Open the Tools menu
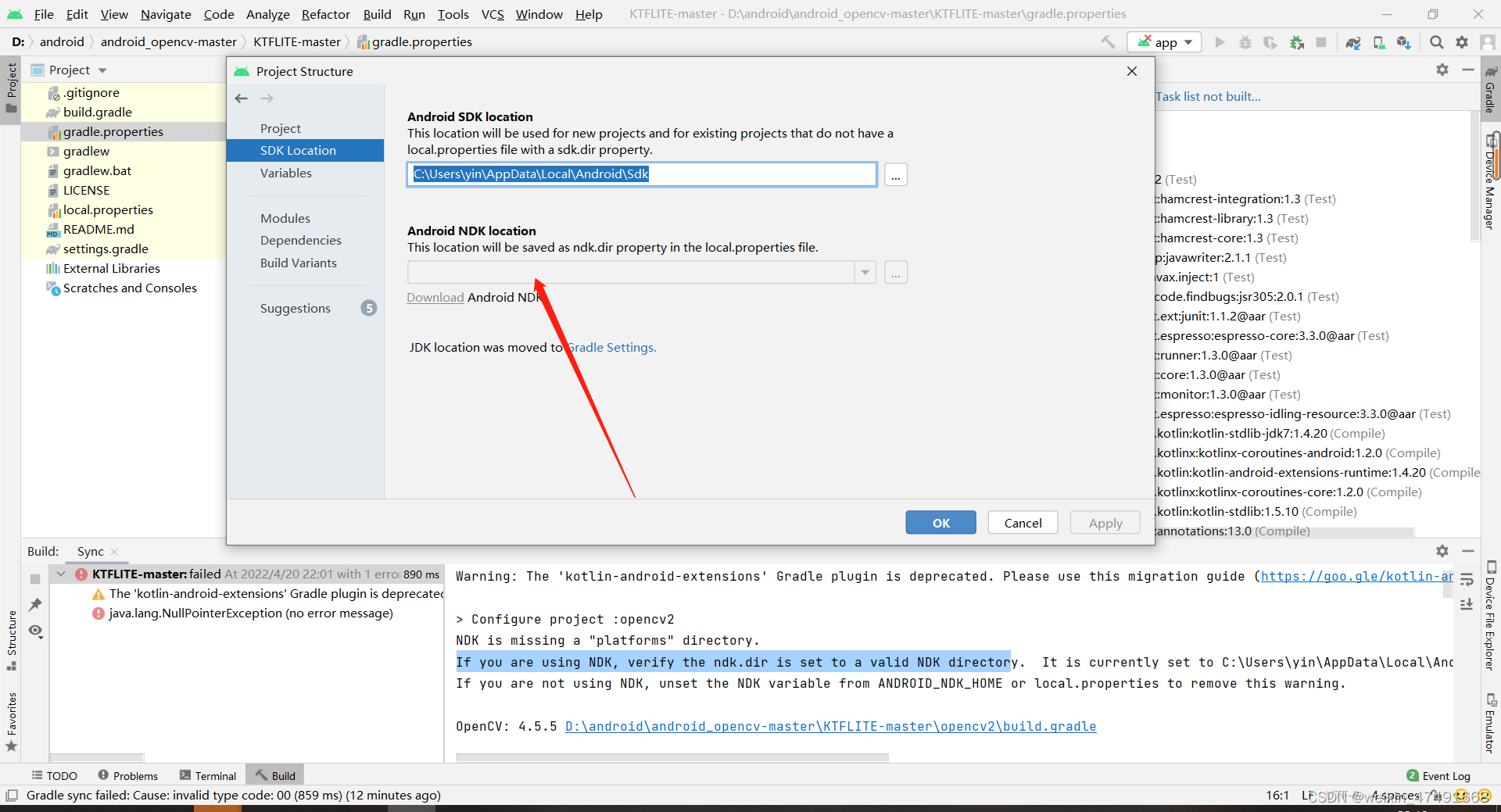This screenshot has width=1501, height=812. pos(453,14)
